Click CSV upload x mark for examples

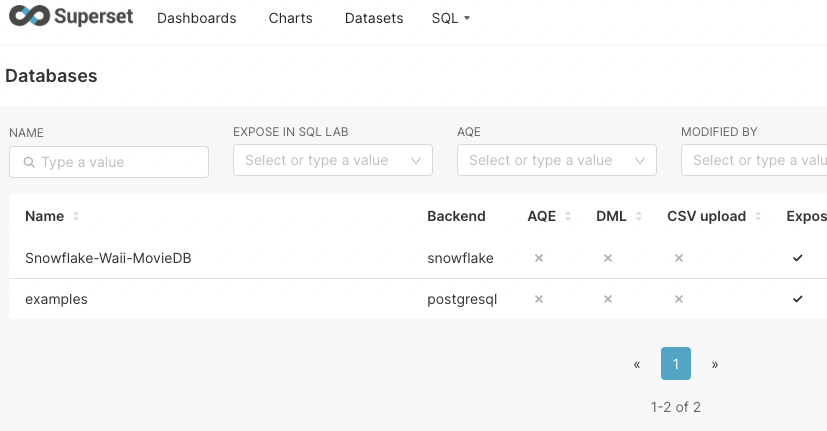678,299
